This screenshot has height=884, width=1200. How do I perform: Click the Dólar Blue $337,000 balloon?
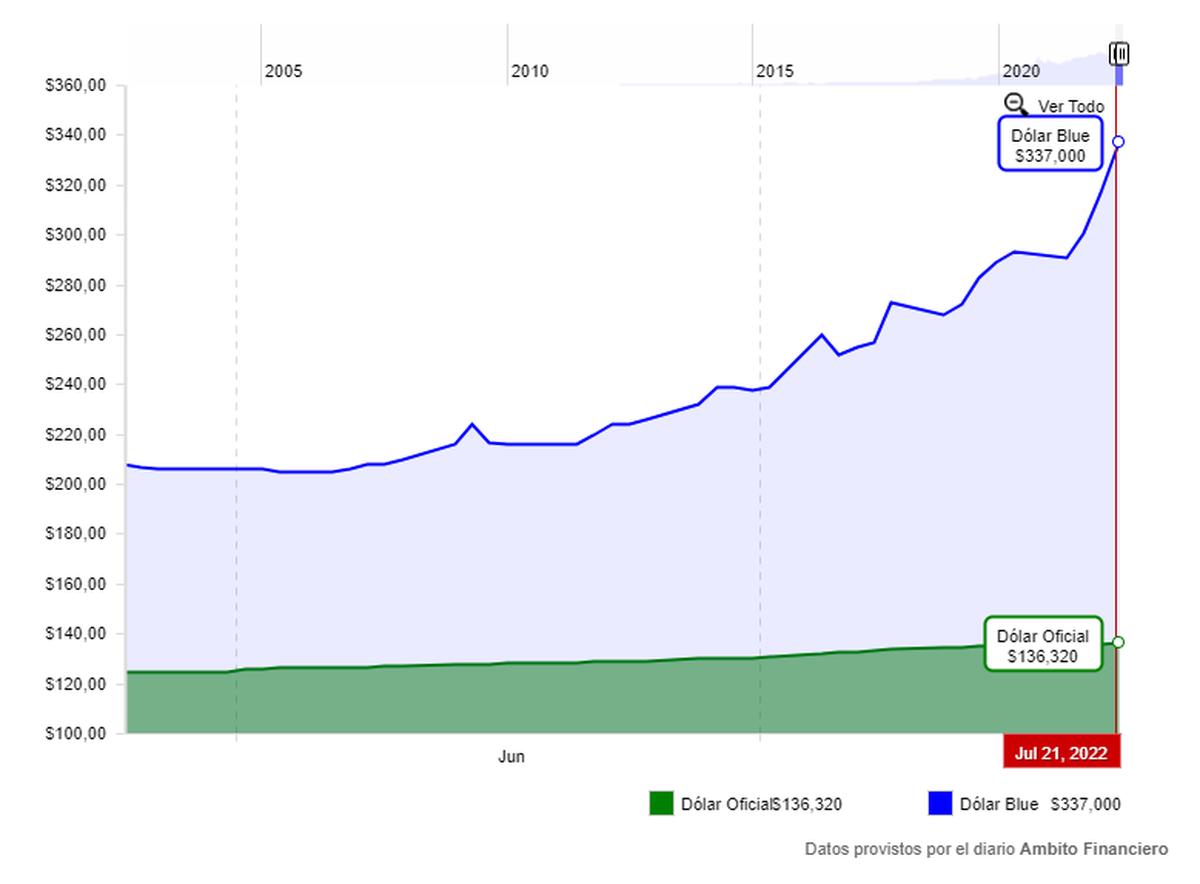tap(1049, 145)
